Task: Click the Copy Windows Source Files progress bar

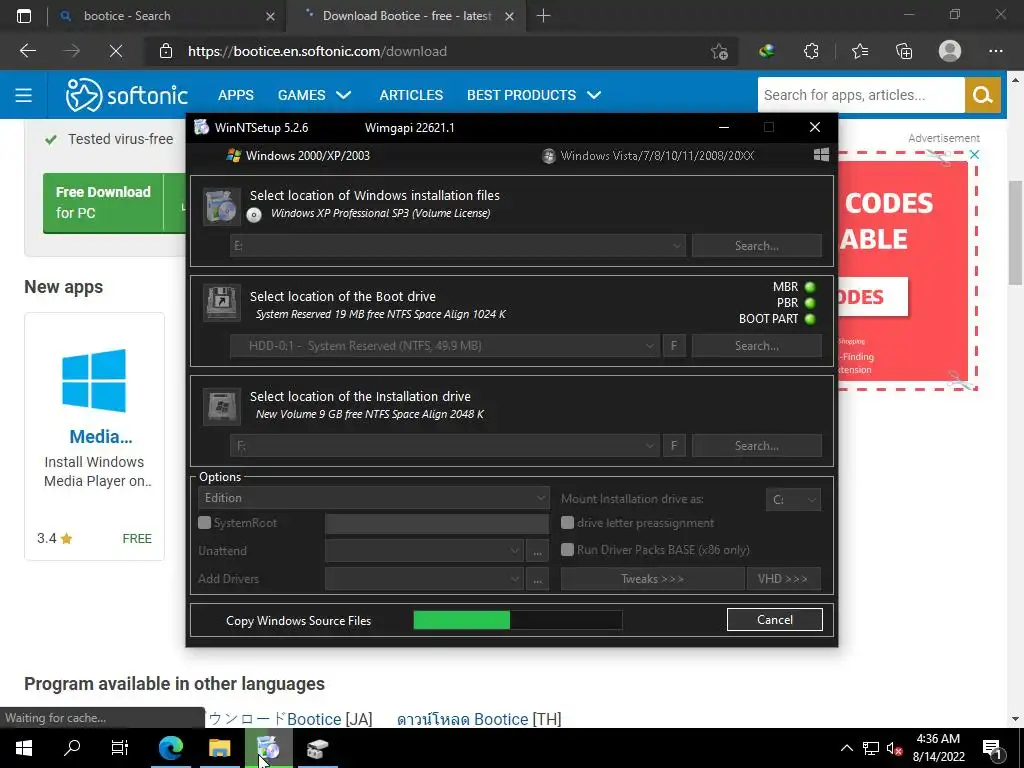Action: coord(517,620)
